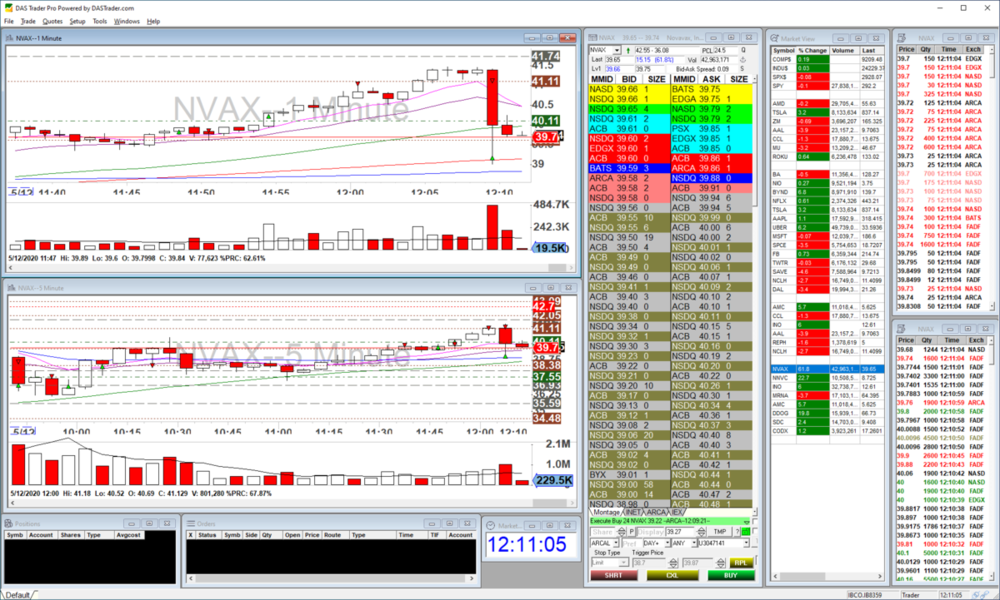Open the Trade menu
Image resolution: width=1000 pixels, height=600 pixels.
click(x=28, y=21)
